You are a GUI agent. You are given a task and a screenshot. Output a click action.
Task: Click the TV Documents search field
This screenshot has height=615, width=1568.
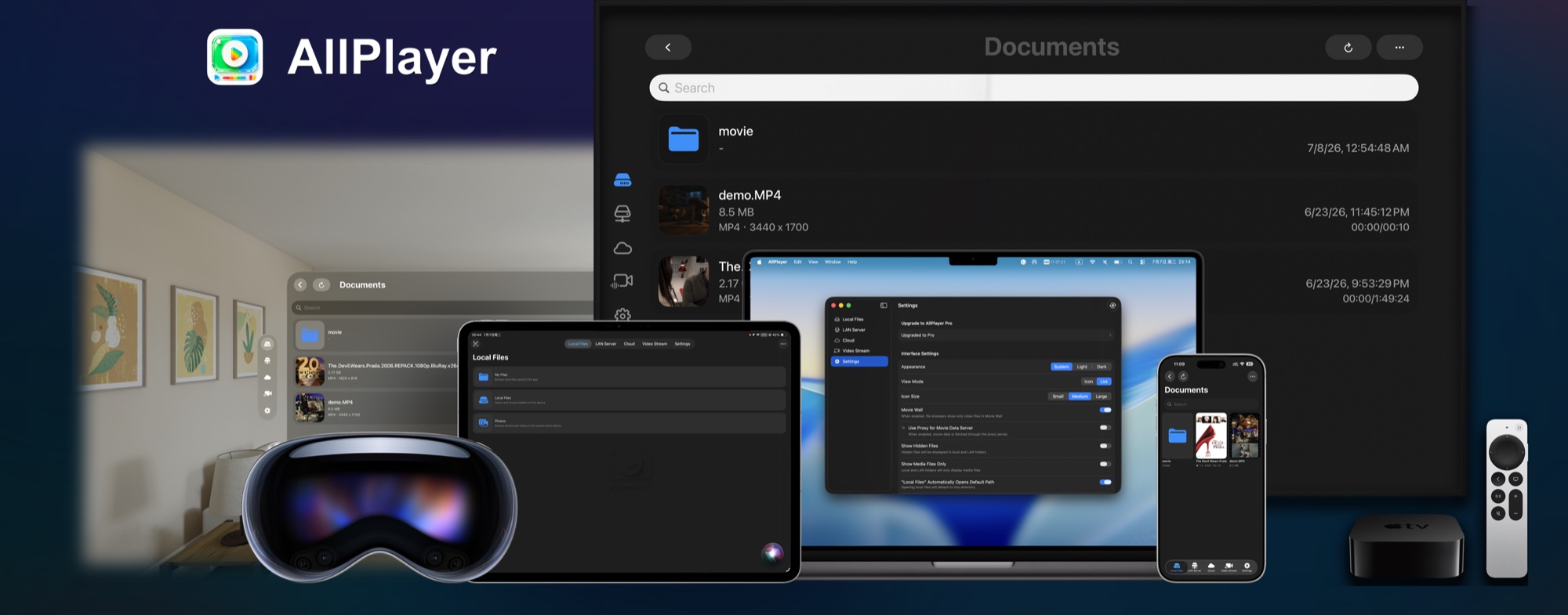tap(1033, 88)
